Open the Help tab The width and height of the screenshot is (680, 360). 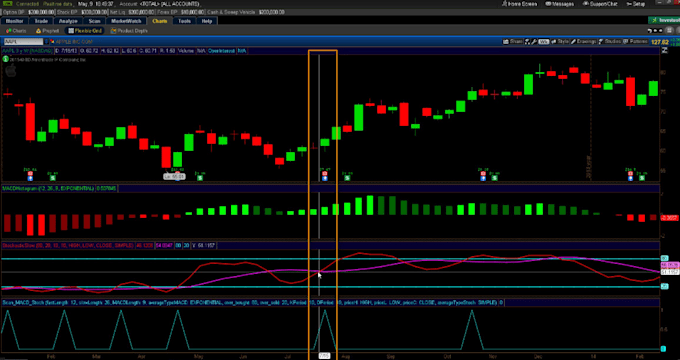[207, 21]
